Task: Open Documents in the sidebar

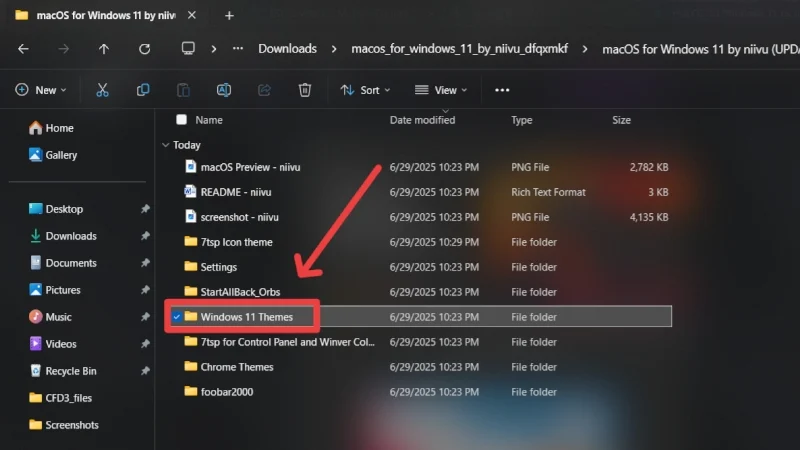Action: point(62,263)
